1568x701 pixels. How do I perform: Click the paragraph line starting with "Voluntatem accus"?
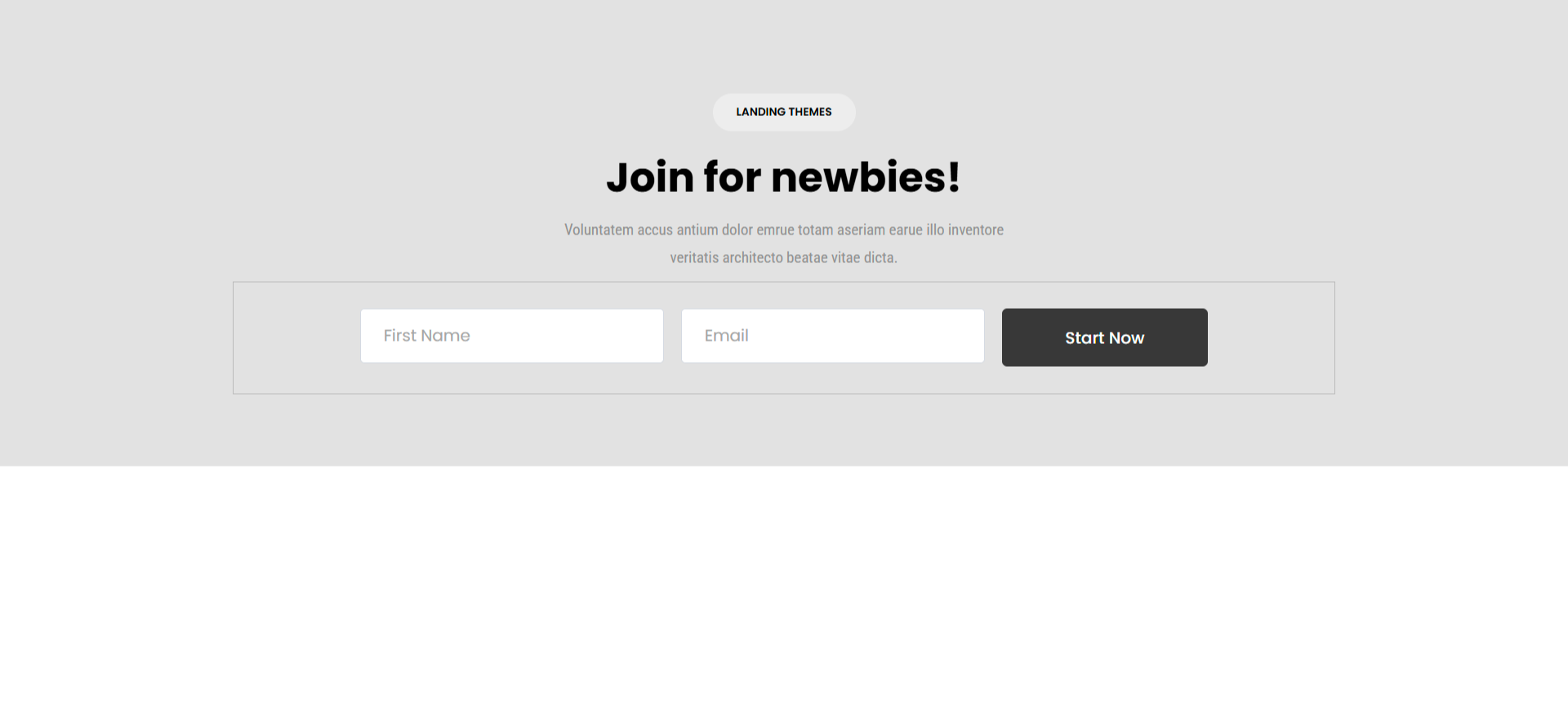point(784,230)
